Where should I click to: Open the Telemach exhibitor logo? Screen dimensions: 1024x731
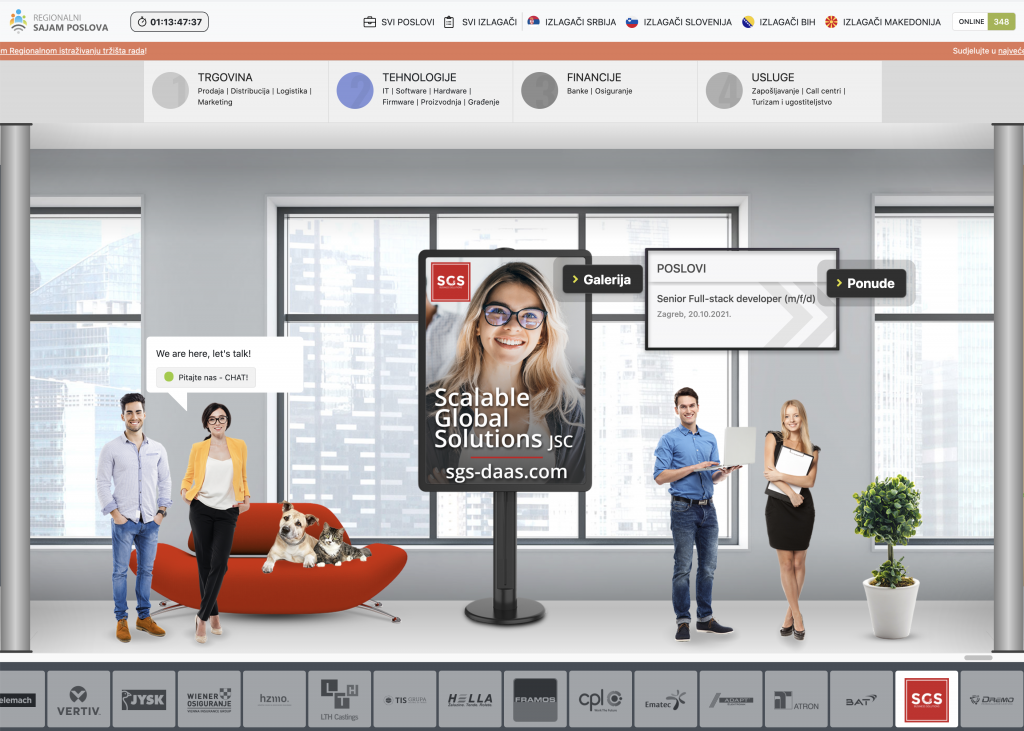click(22, 699)
